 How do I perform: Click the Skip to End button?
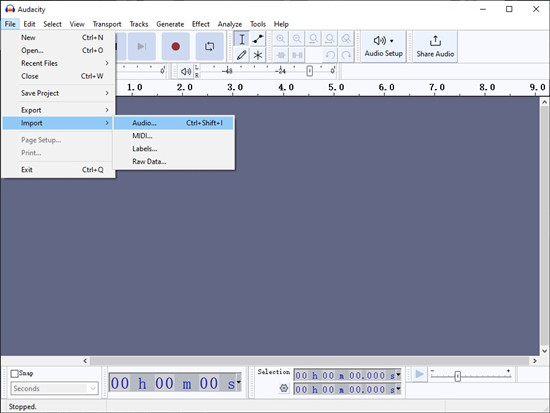coord(142,46)
